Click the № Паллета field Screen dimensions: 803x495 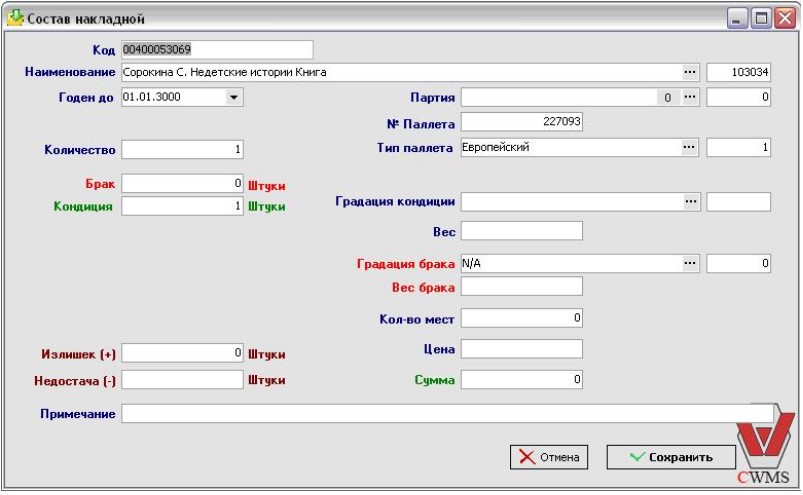[x=521, y=123]
